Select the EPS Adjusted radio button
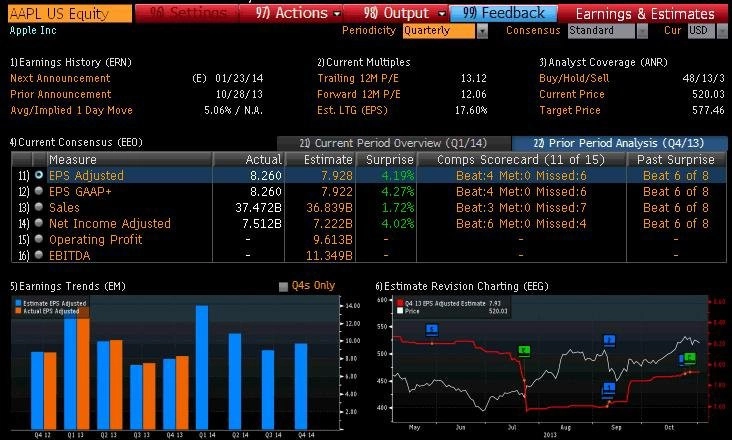 tap(39, 175)
